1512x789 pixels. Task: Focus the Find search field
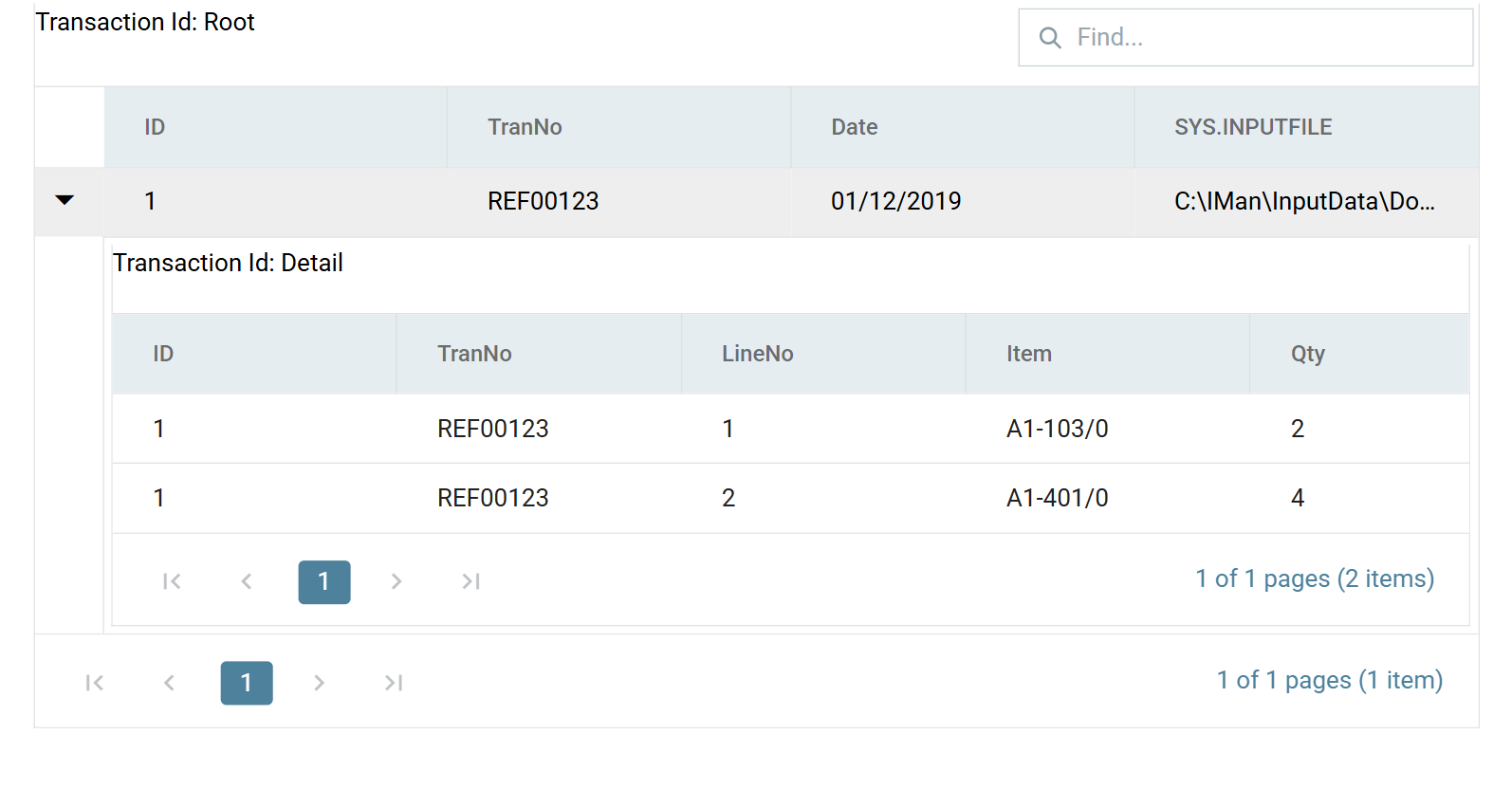click(1245, 38)
